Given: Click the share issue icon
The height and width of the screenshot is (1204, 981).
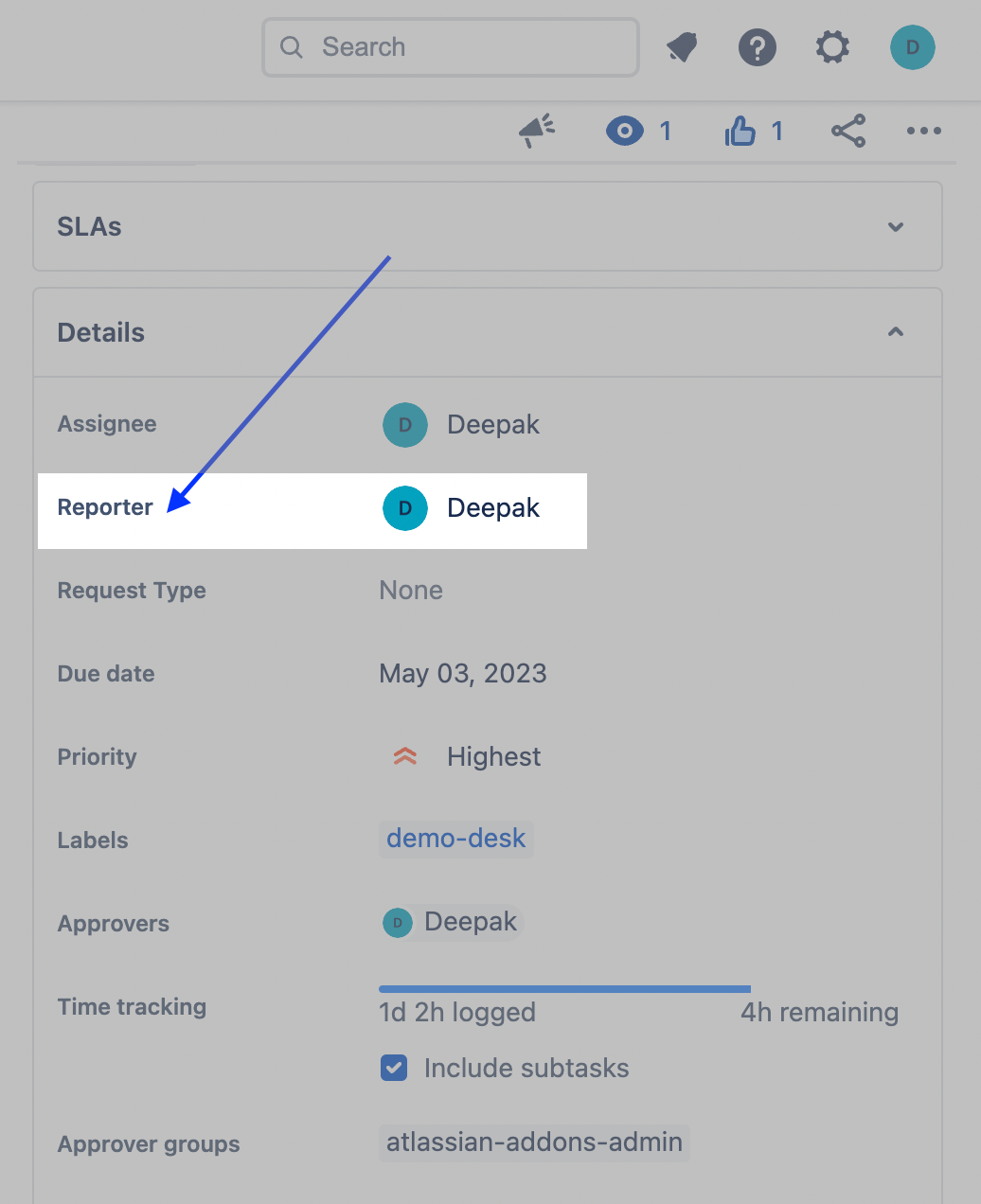Looking at the screenshot, I should (x=847, y=131).
